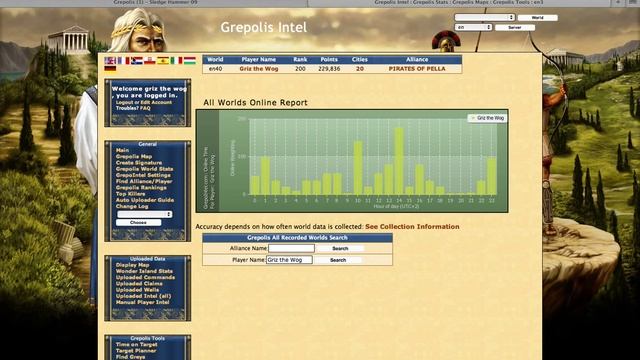
Task: Open GrepoIntel Settings
Action: 143,175
